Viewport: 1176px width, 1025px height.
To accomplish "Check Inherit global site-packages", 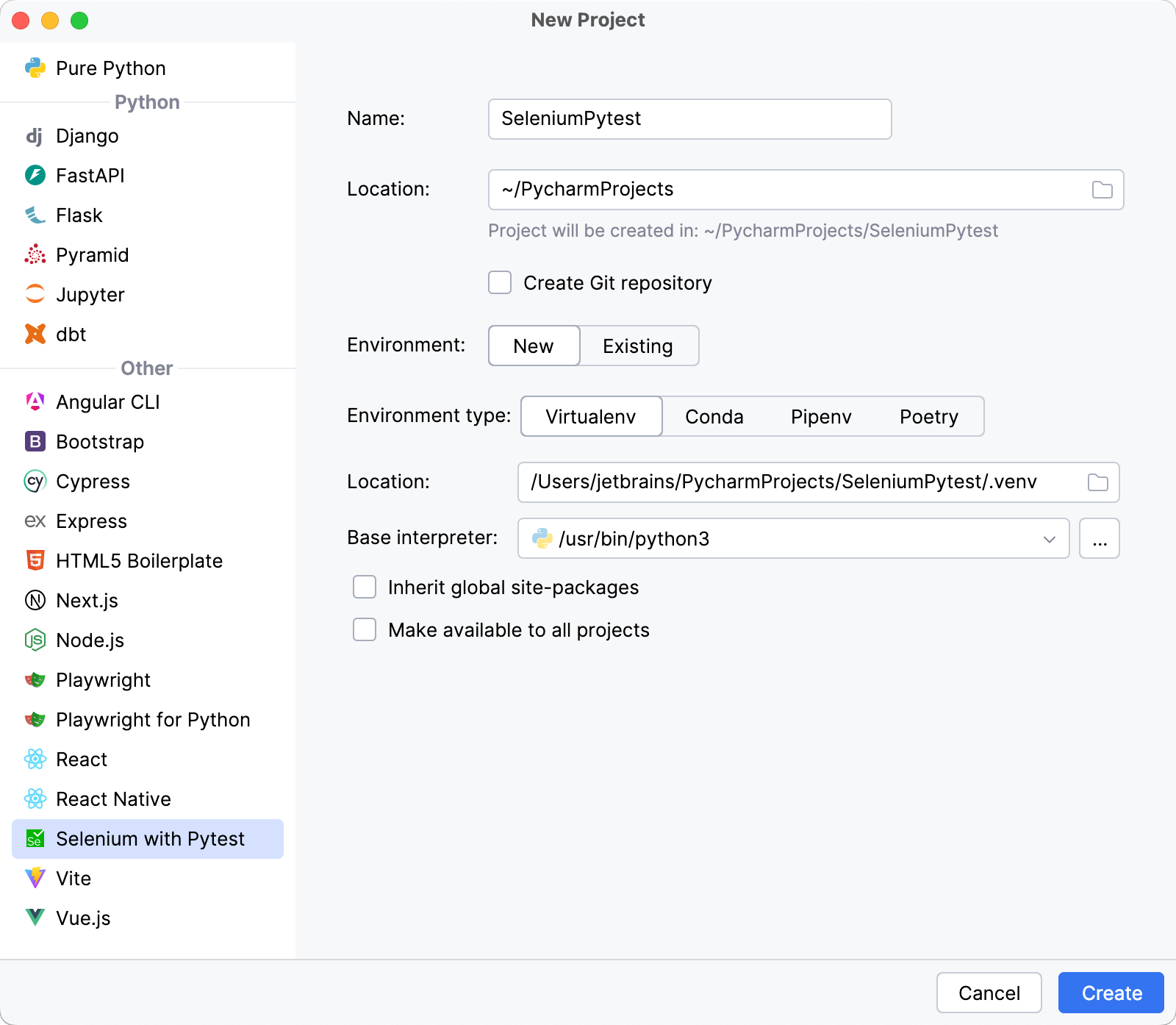I will (365, 587).
